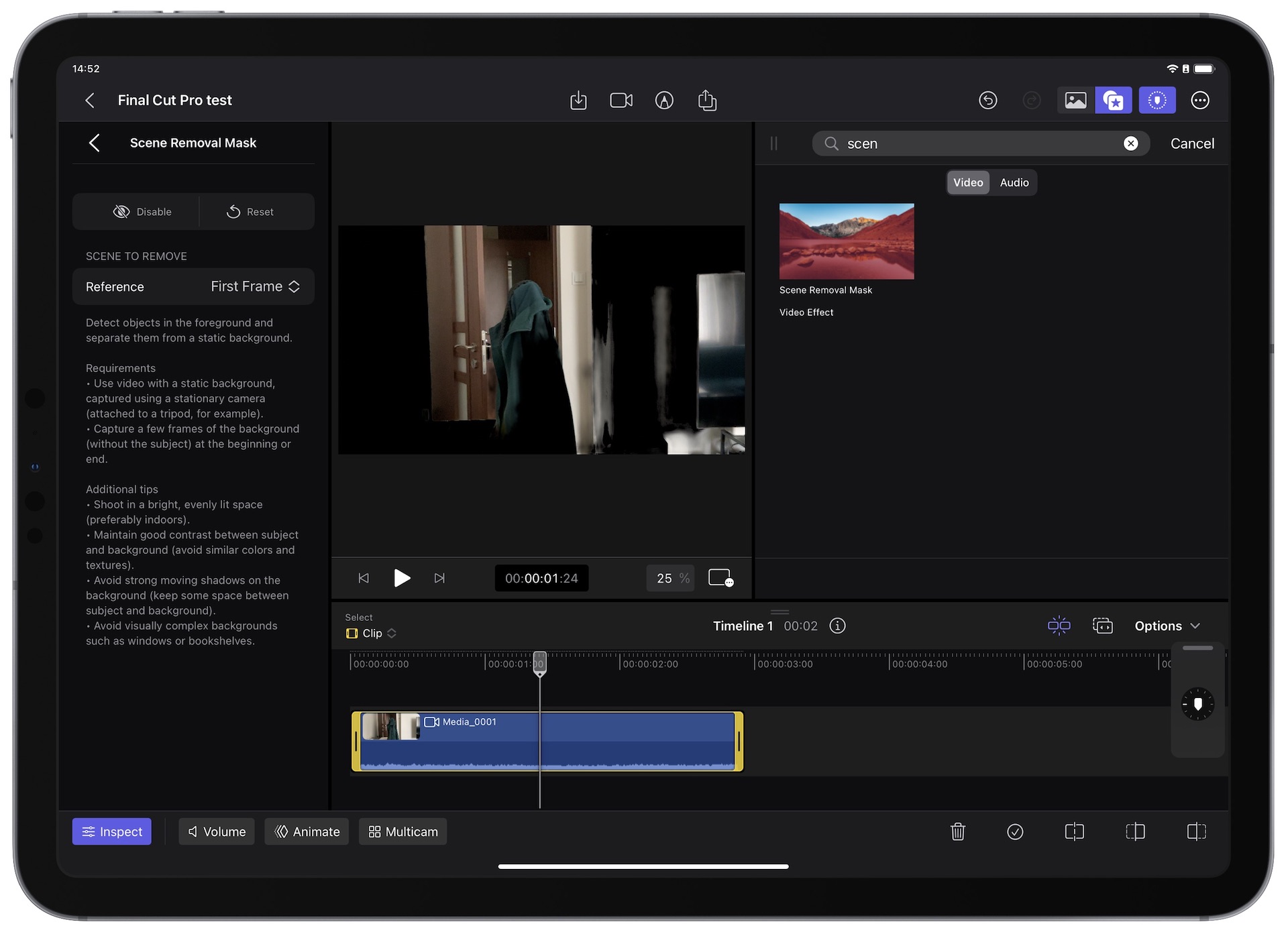1288x934 pixels.
Task: Trim clip start to playhead
Action: 1135,831
